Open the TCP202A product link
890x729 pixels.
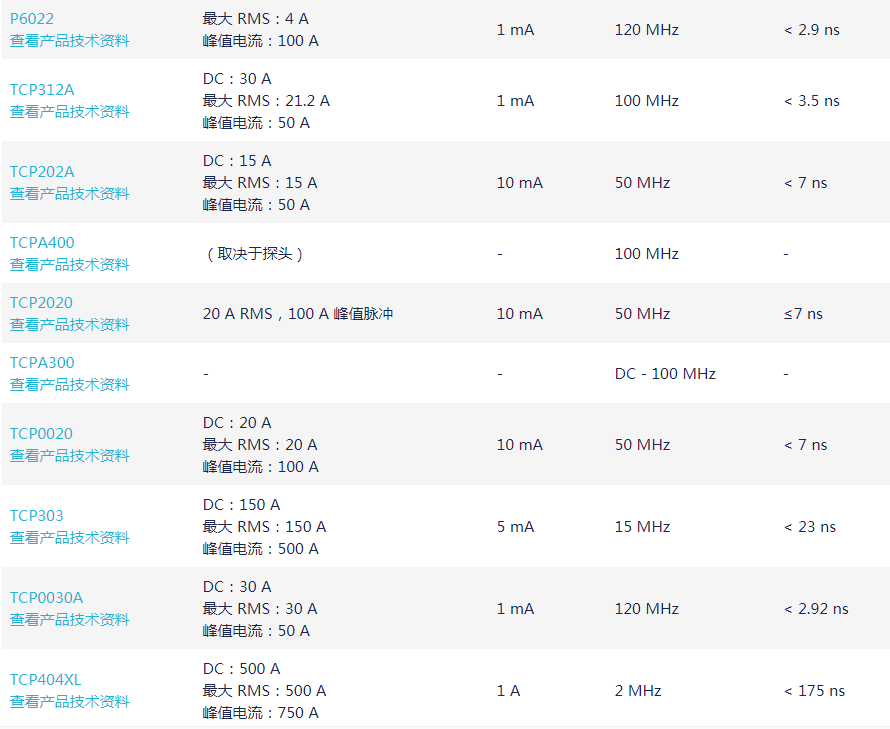[x=42, y=171]
